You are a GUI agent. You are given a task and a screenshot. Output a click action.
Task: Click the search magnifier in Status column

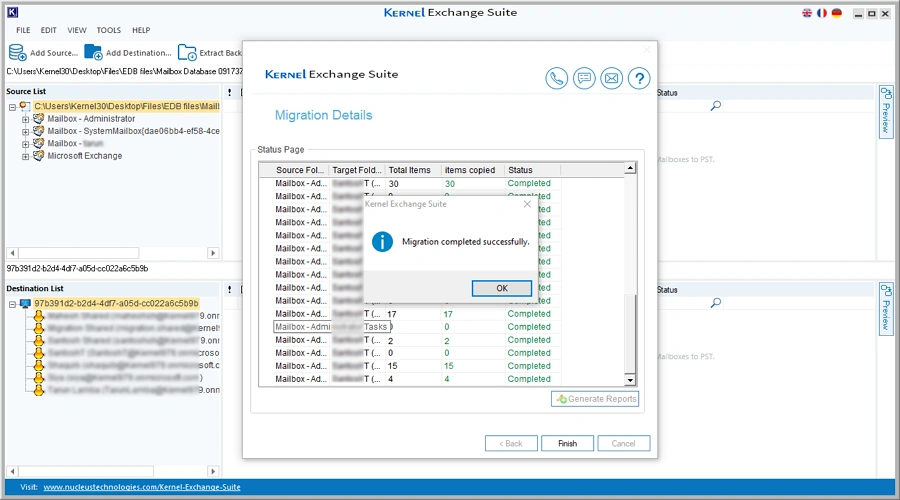coord(716,105)
